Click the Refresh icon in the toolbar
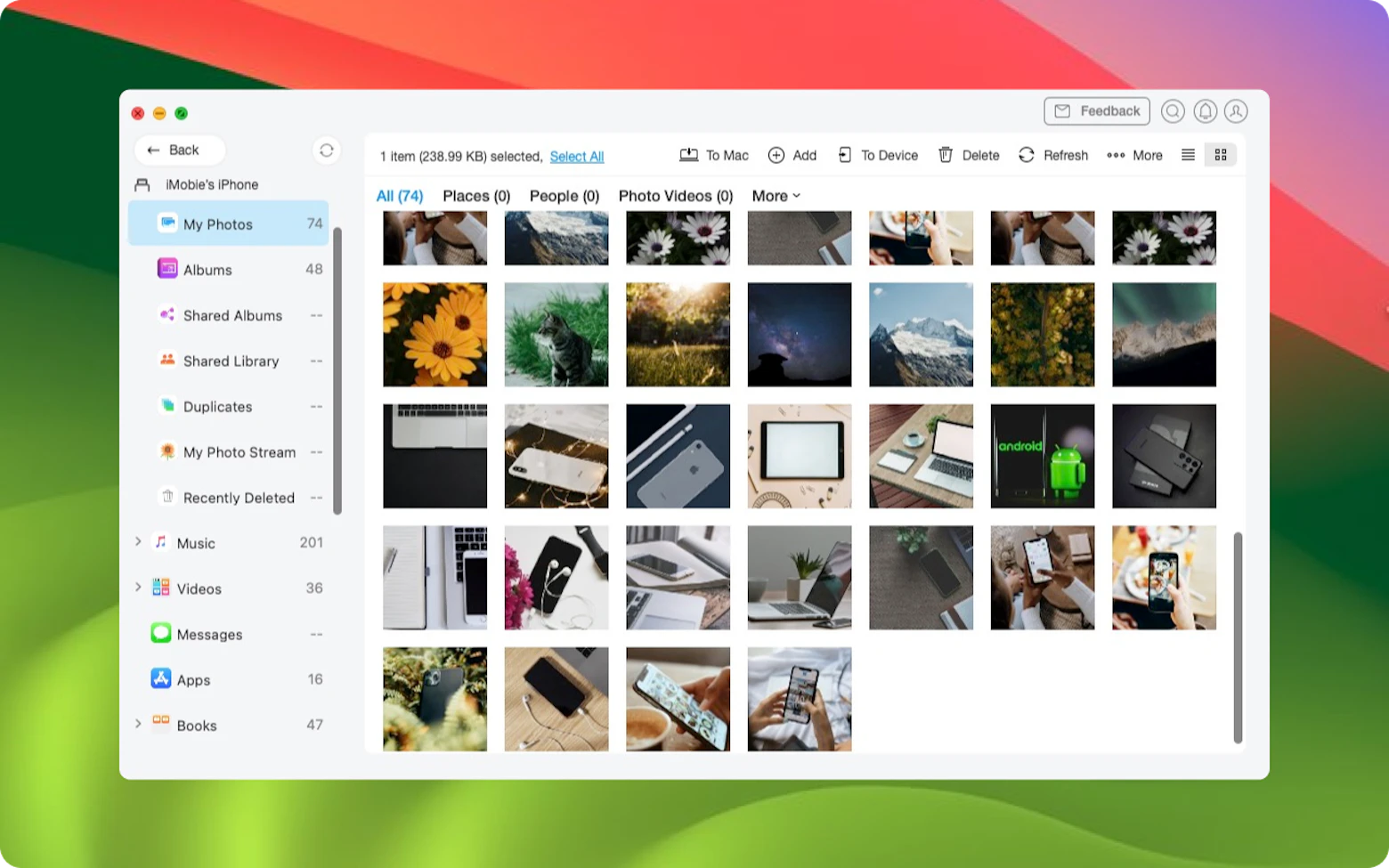This screenshot has width=1389, height=868. (1027, 154)
